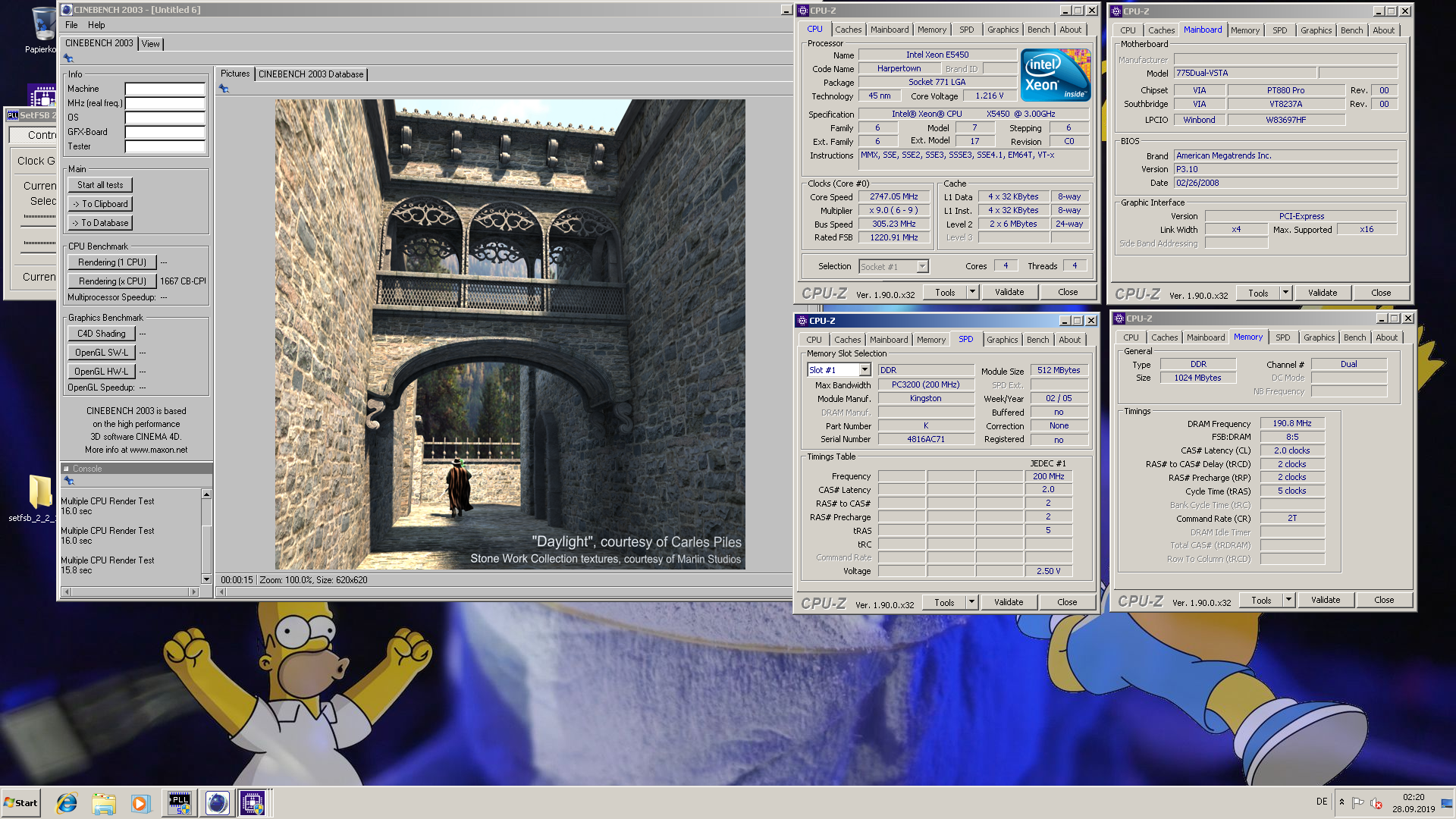Open the Papierkorb recycle bin desktop icon
This screenshot has height=819, width=1456.
(x=42, y=29)
